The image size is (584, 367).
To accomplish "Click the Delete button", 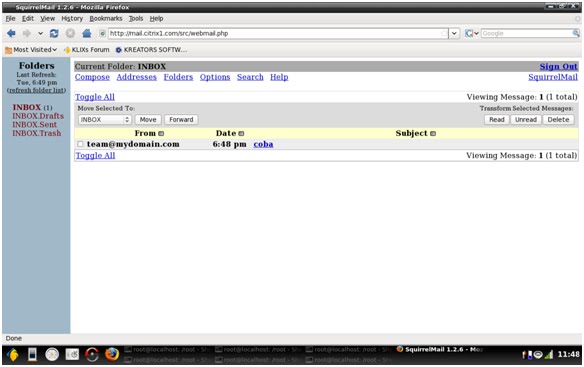I will (558, 120).
